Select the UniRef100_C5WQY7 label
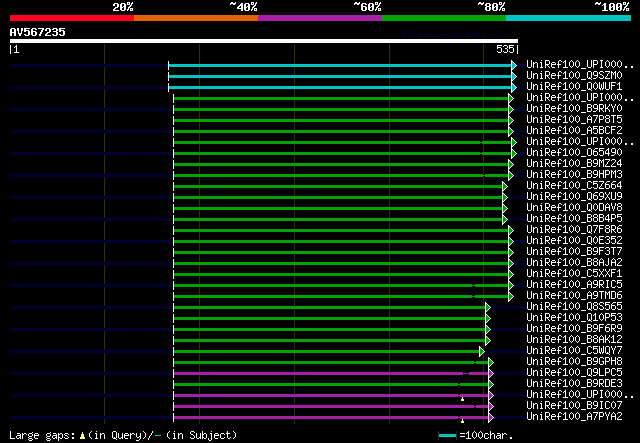 [x=574, y=351]
